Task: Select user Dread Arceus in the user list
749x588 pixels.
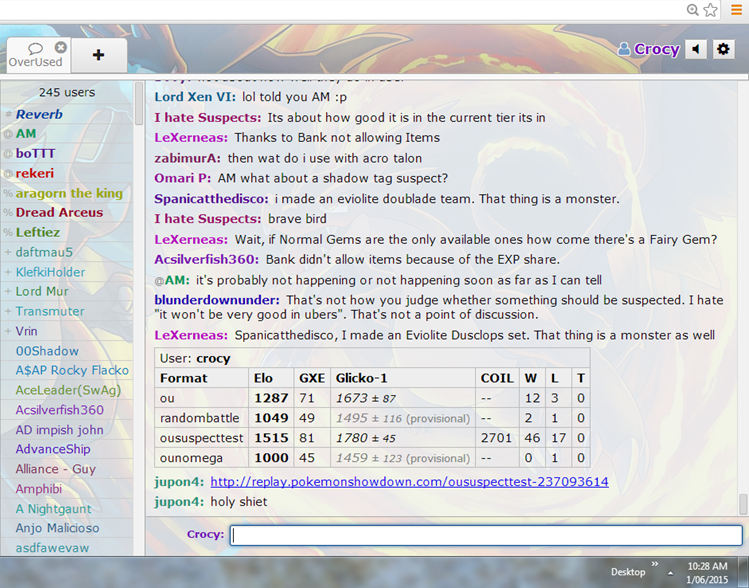Action: pyautogui.click(x=59, y=212)
